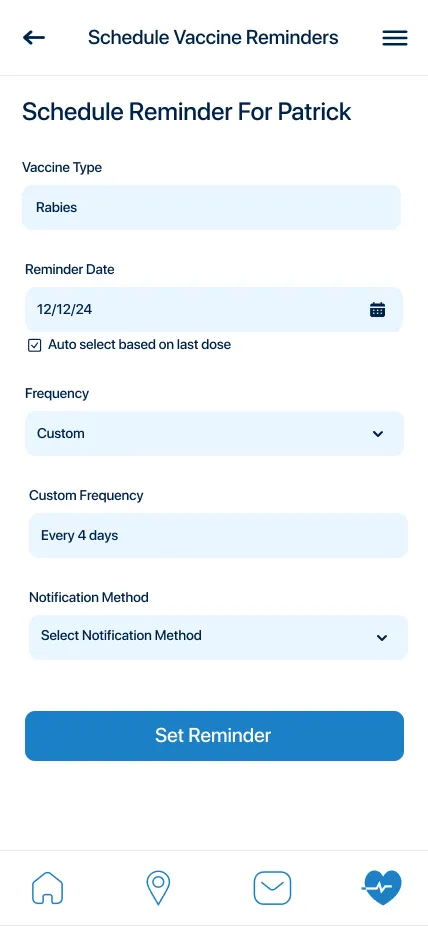Image resolution: width=428 pixels, height=926 pixels.
Task: Open the Select Notification Method dropdown
Action: click(x=218, y=637)
